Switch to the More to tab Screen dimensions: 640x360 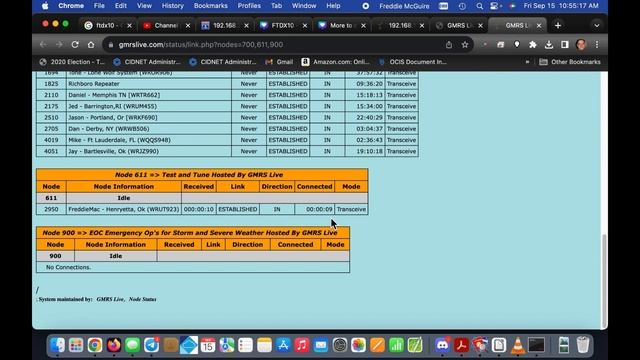341,25
